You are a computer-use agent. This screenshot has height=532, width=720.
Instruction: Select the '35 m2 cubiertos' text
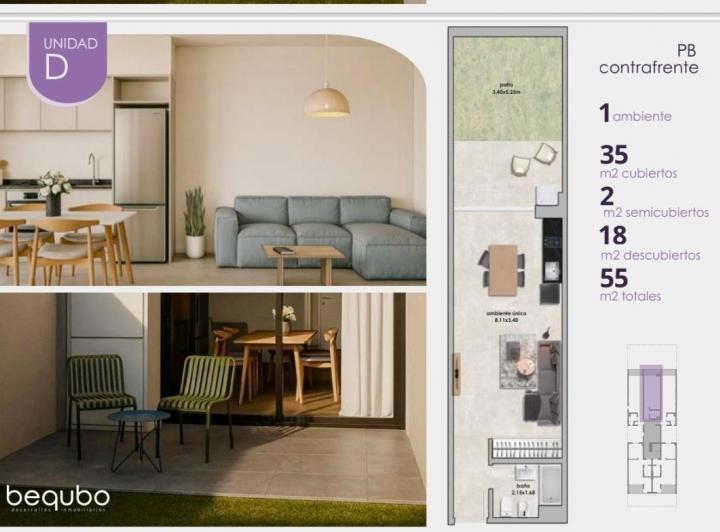638,162
